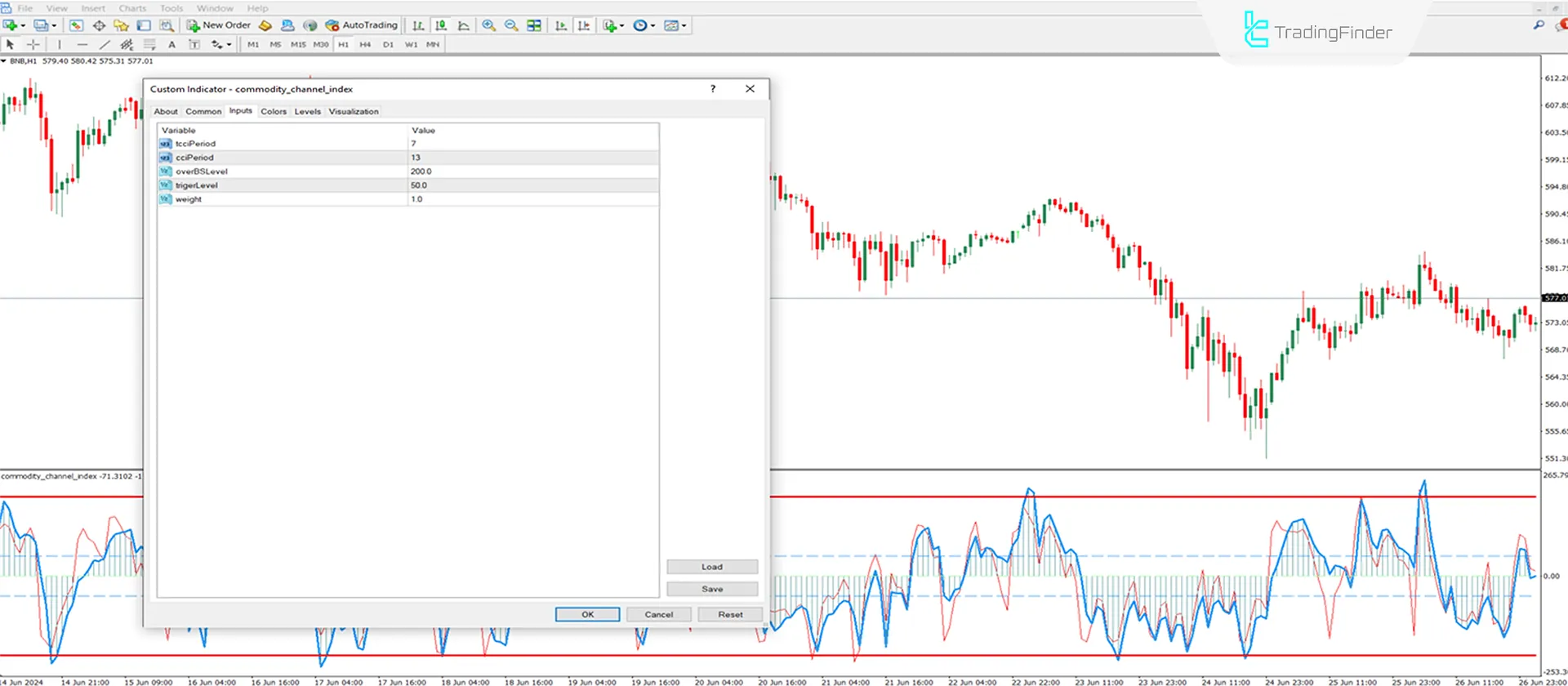This screenshot has height=686, width=1568.
Task: Select the horizontal line tool
Action: [x=82, y=45]
